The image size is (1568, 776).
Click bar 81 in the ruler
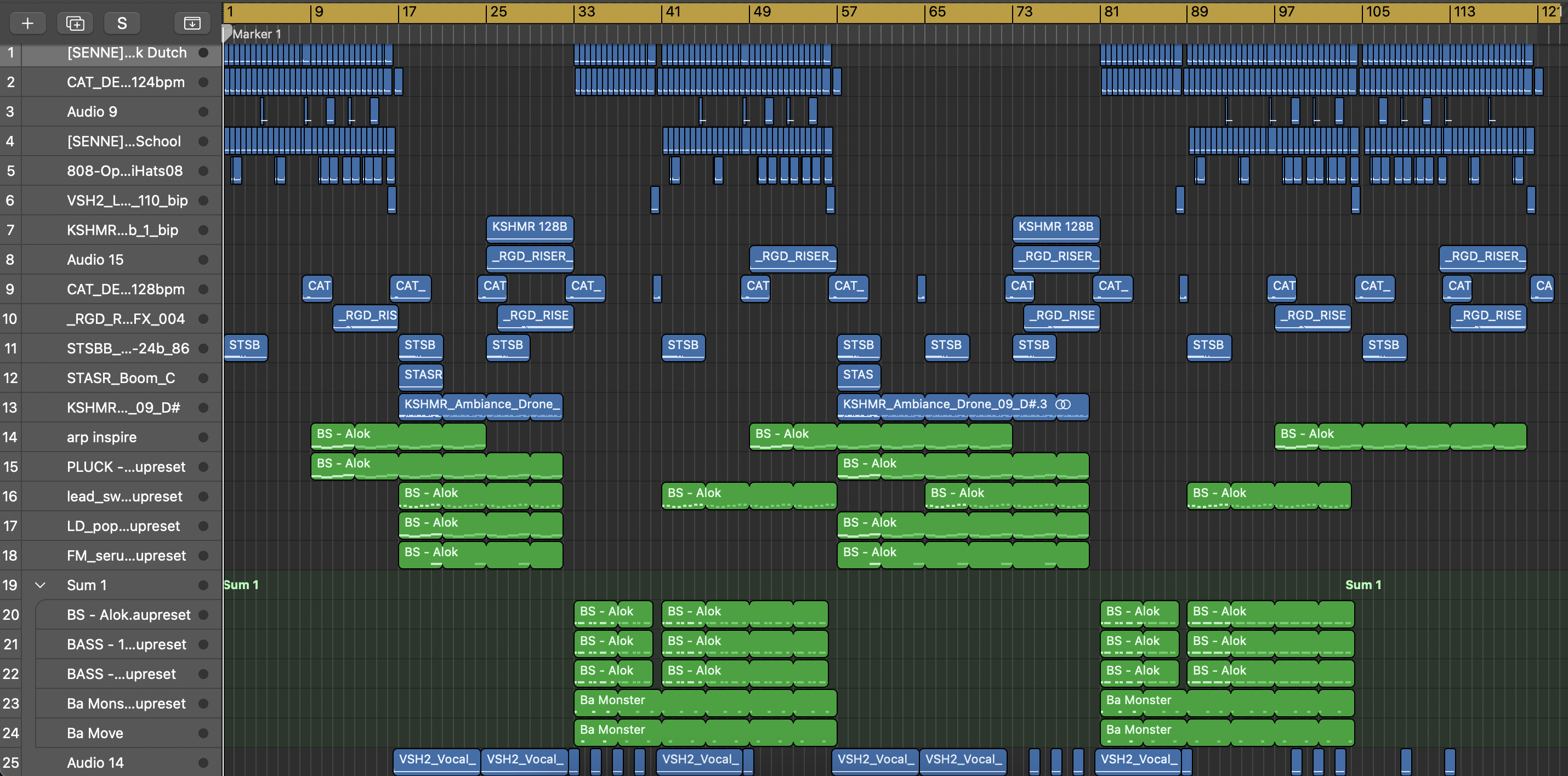point(1111,12)
